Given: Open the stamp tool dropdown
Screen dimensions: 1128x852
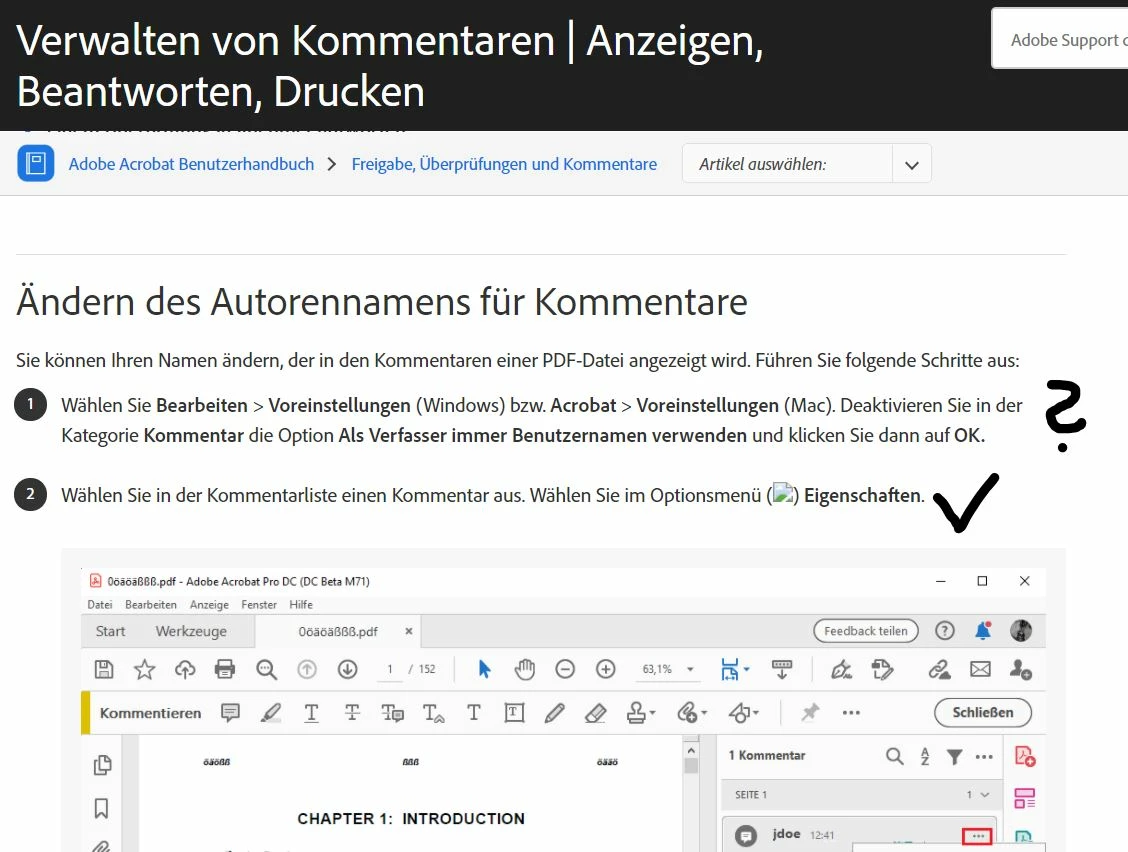Looking at the screenshot, I should click(640, 712).
